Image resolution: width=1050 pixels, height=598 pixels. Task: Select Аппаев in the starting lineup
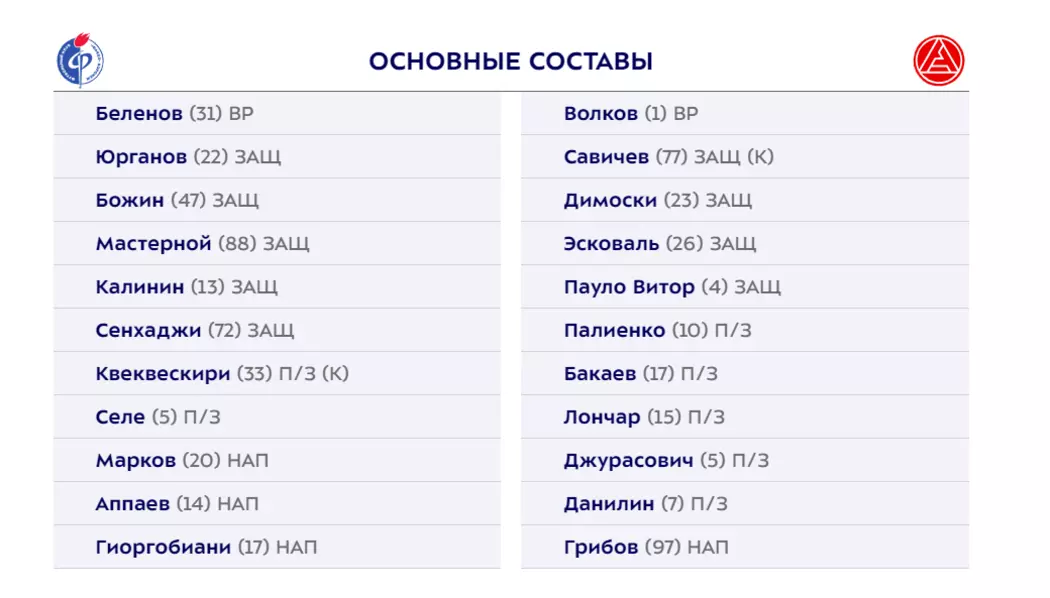133,504
